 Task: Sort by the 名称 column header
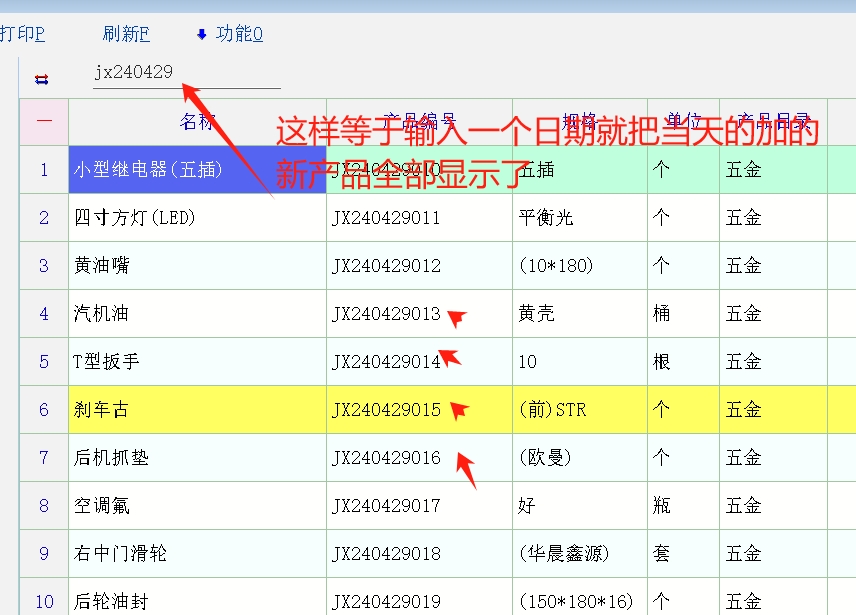click(x=197, y=122)
